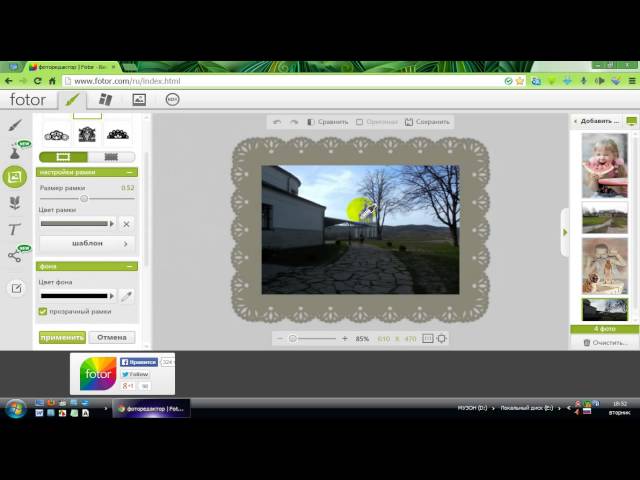Screen dimensions: 640x480
Task: Open the browser home page
Action: pyautogui.click(x=52, y=81)
